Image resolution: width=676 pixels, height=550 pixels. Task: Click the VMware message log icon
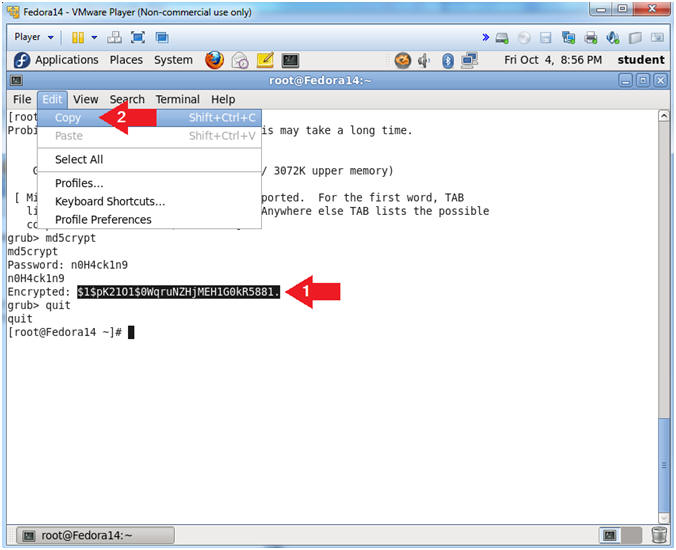(x=657, y=38)
